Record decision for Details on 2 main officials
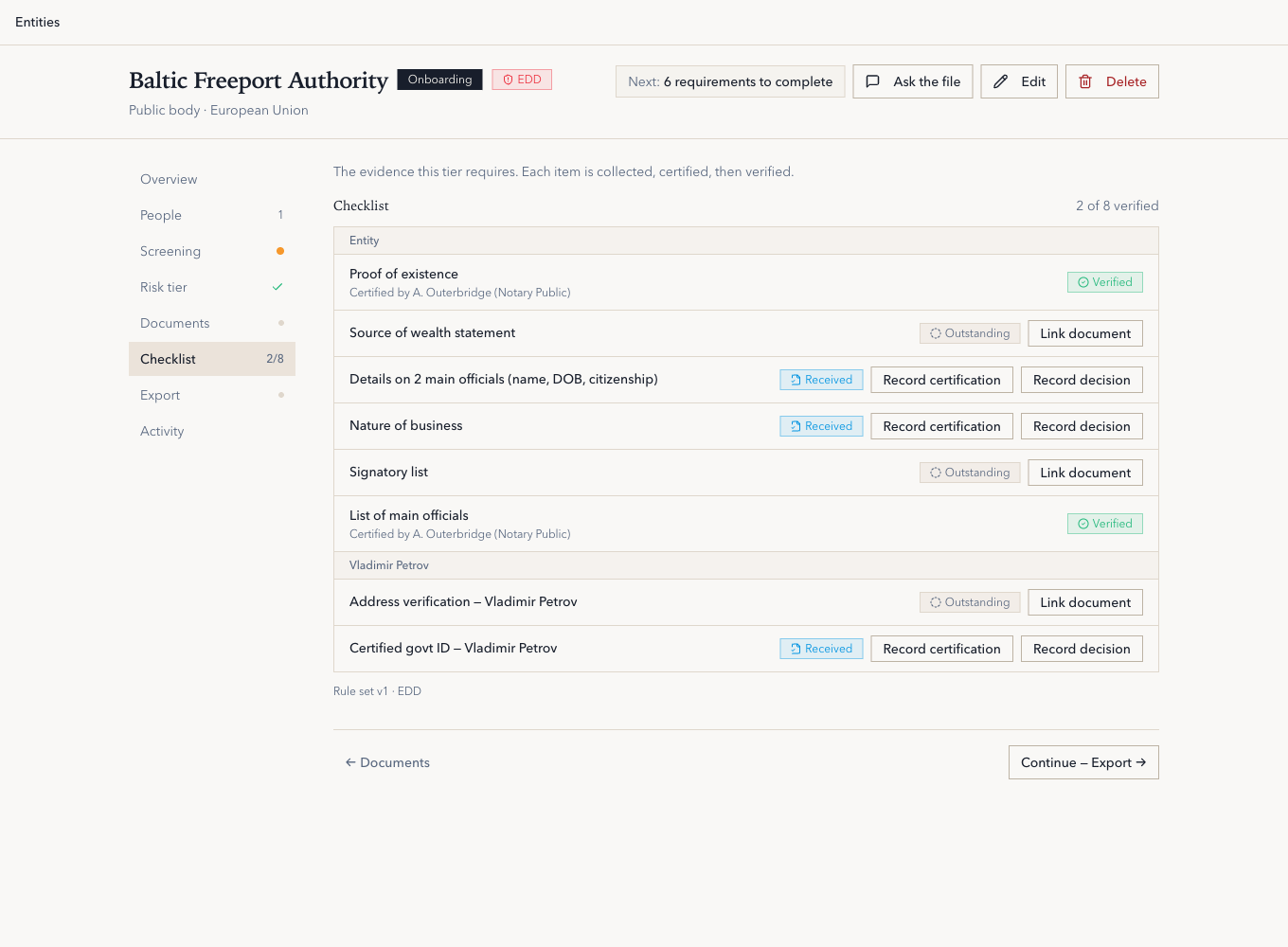The height and width of the screenshot is (947, 1288). tap(1082, 380)
